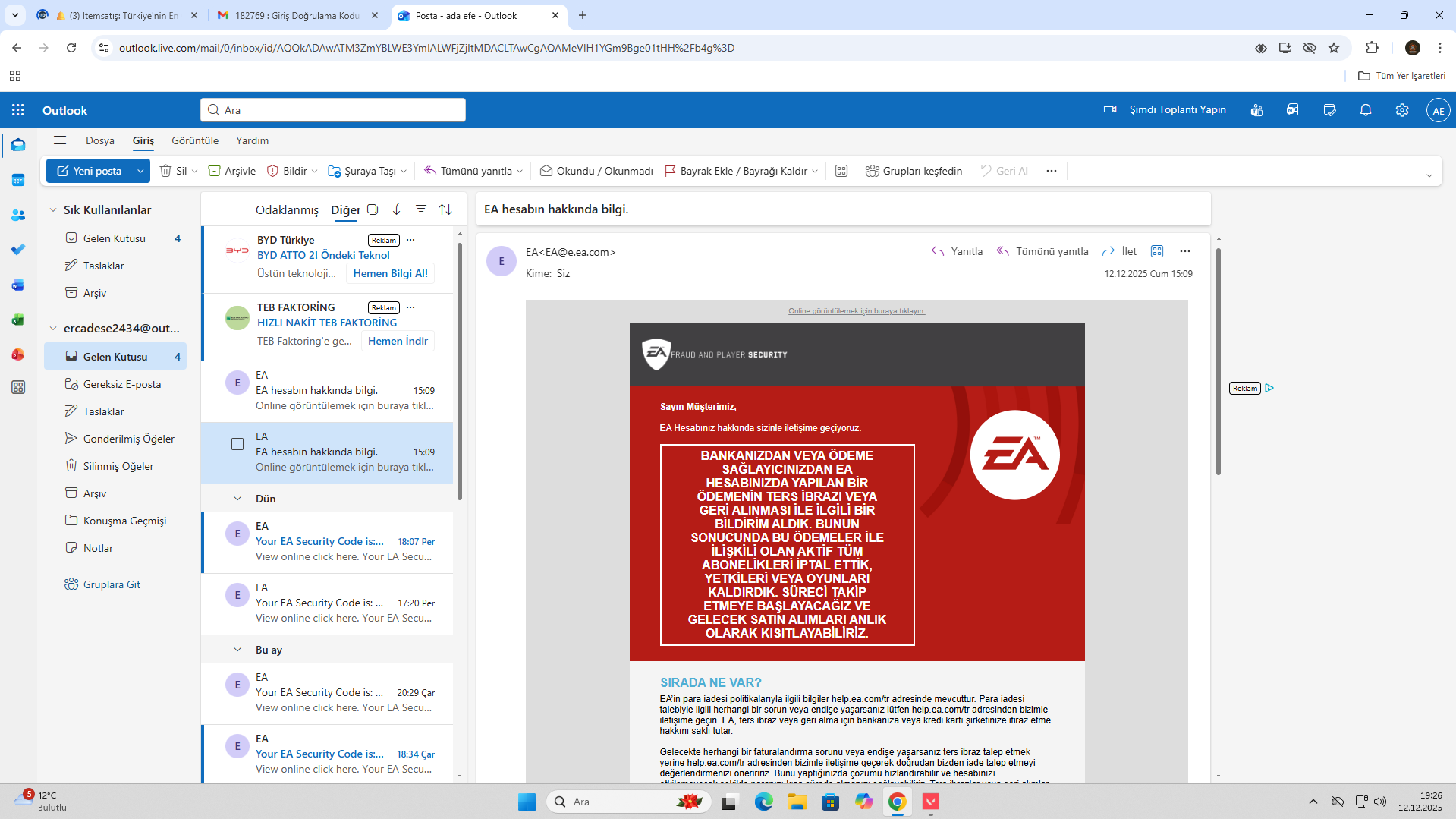This screenshot has width=1456, height=819.
Task: Open Chrome extensions puzzle icon
Action: [1372, 48]
